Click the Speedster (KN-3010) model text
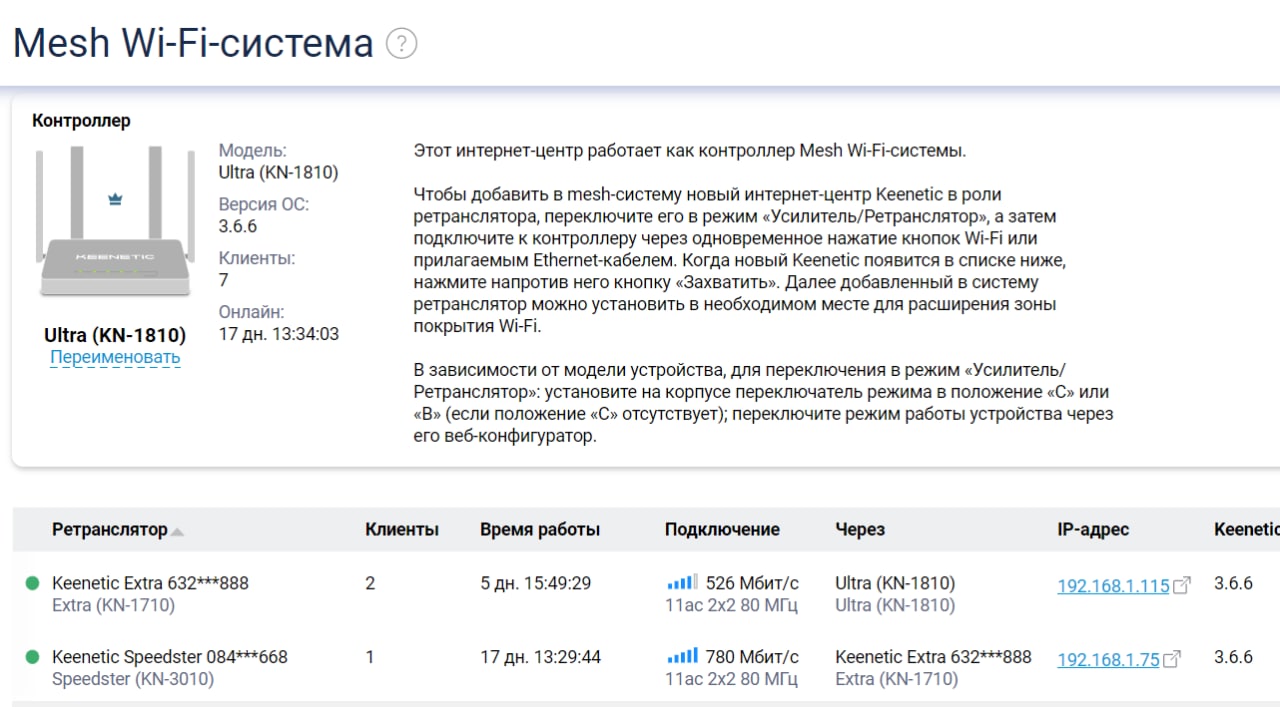The image size is (1280, 707). tap(133, 679)
